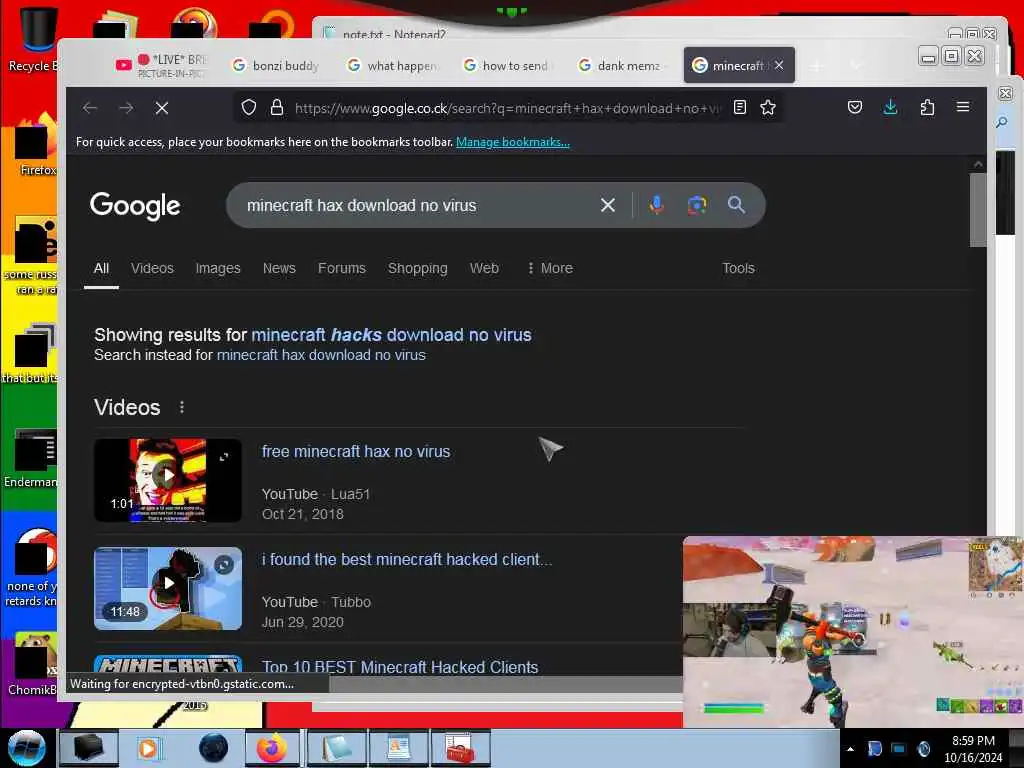Select the Web results filter
The height and width of the screenshot is (768, 1024).
[x=485, y=268]
